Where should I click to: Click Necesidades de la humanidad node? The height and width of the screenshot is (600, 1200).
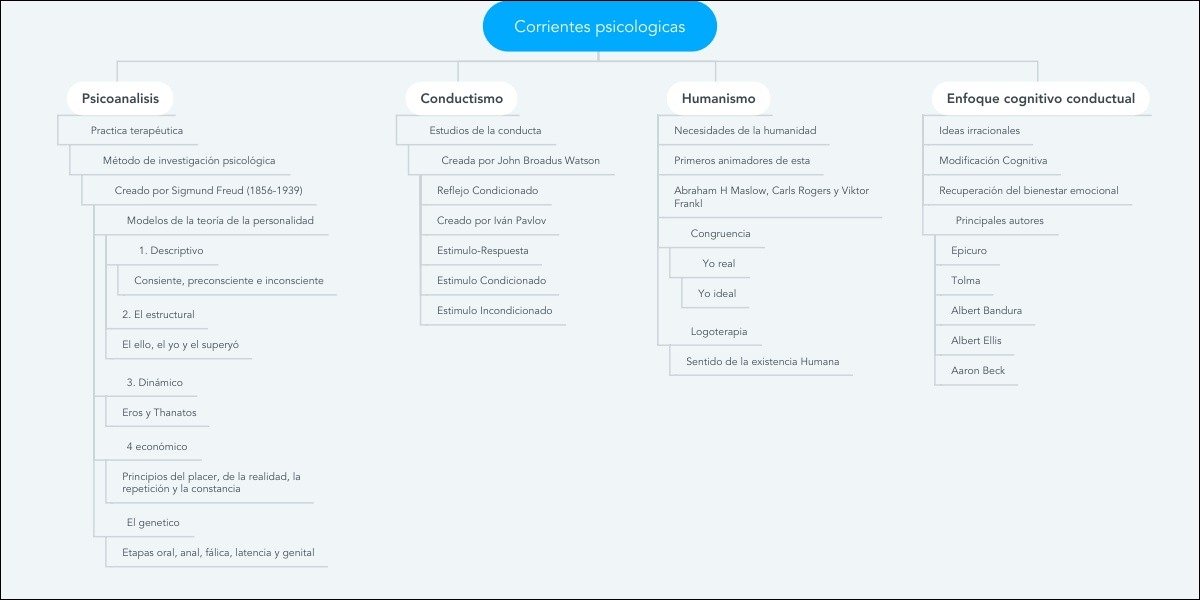pos(745,130)
